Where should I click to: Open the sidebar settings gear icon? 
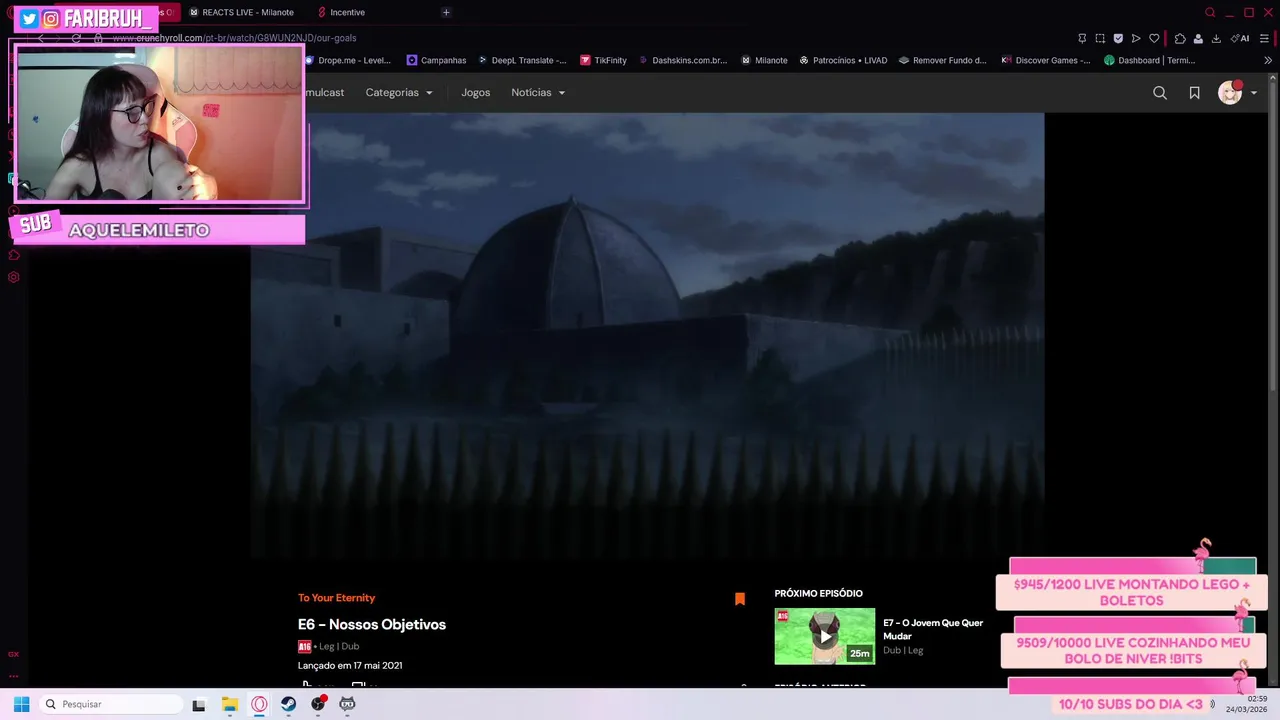click(14, 277)
